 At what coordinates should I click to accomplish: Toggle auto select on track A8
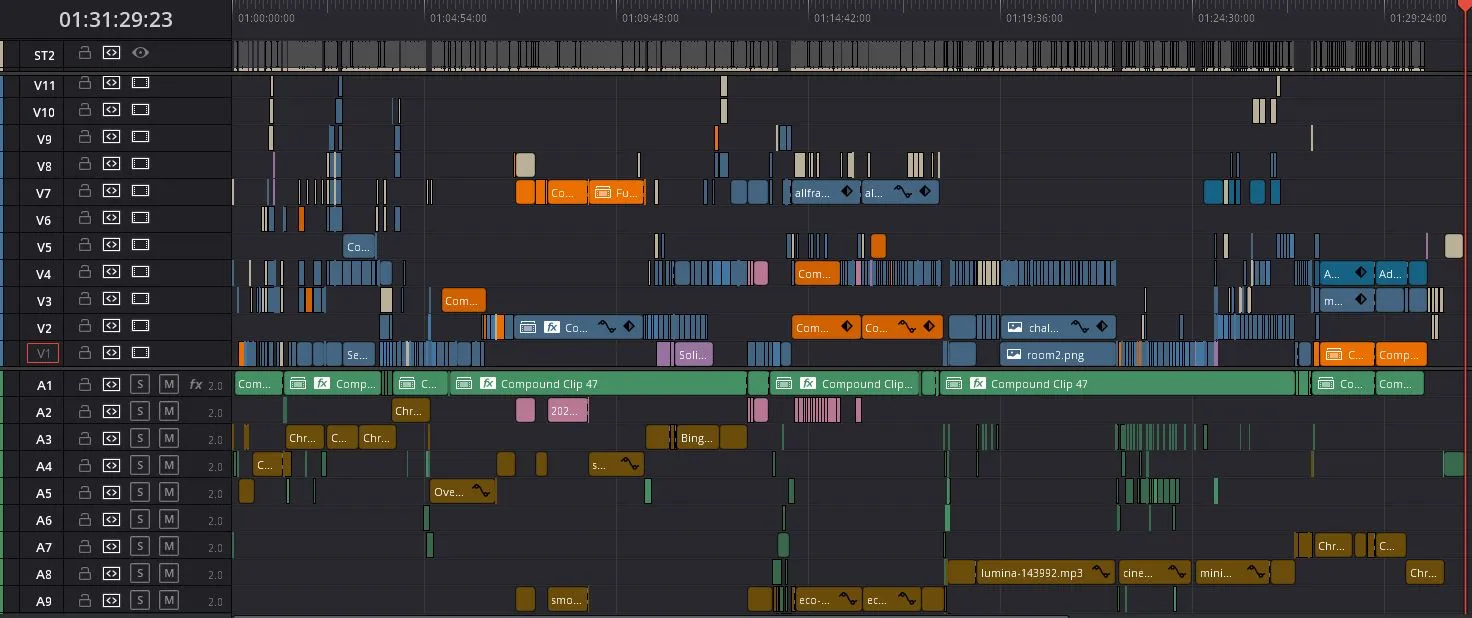(x=111, y=572)
